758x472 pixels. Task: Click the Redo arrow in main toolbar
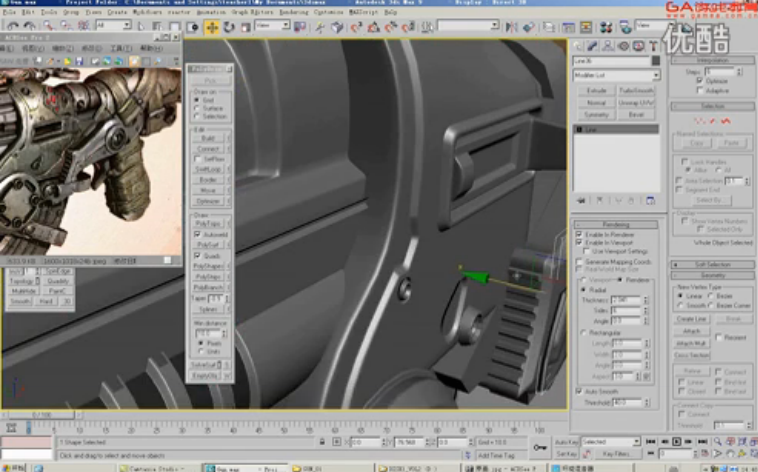(x=29, y=26)
